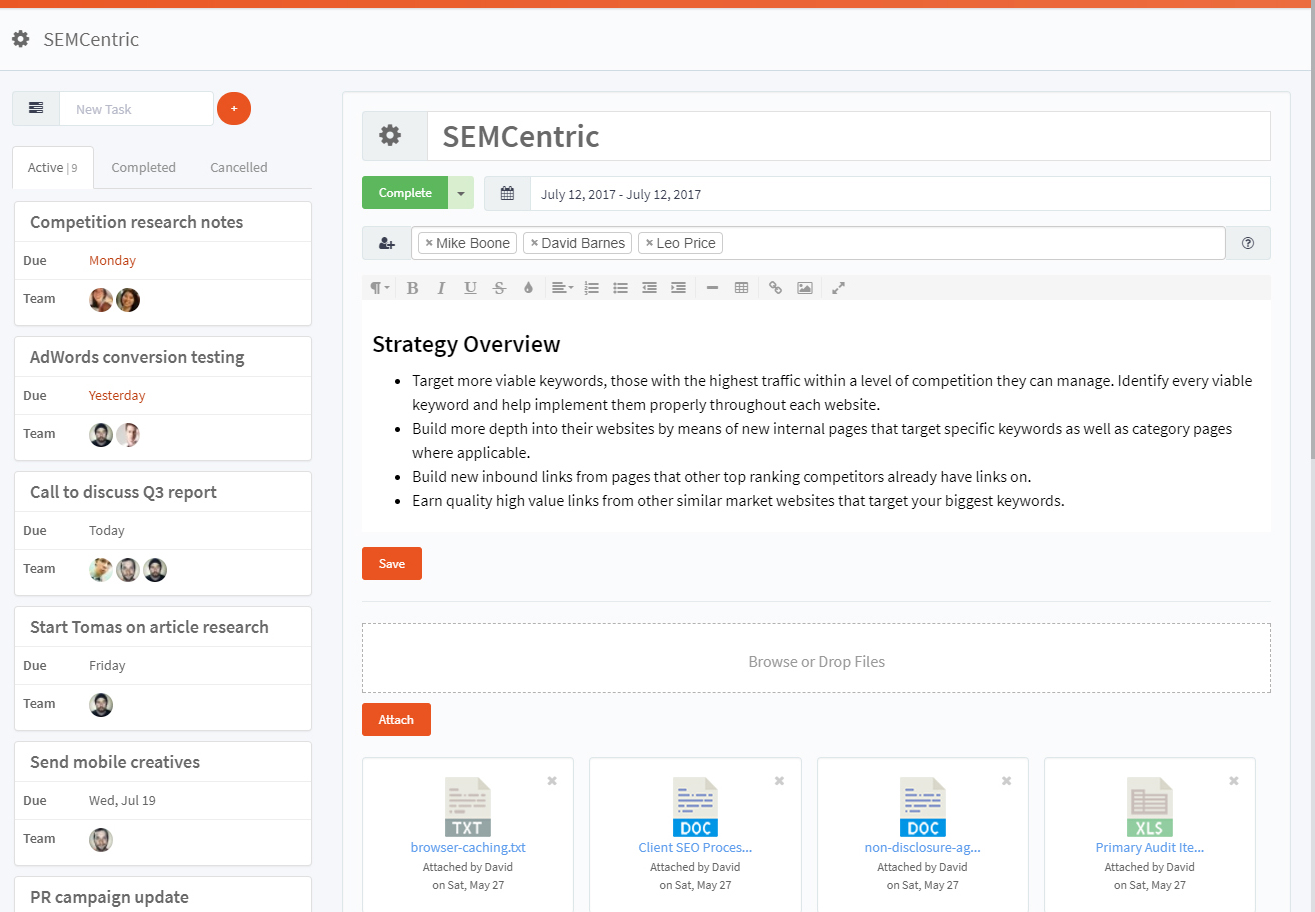Screen dimensions: 1315x912
Task: Click the Yesterday due date text
Action: [x=117, y=395]
